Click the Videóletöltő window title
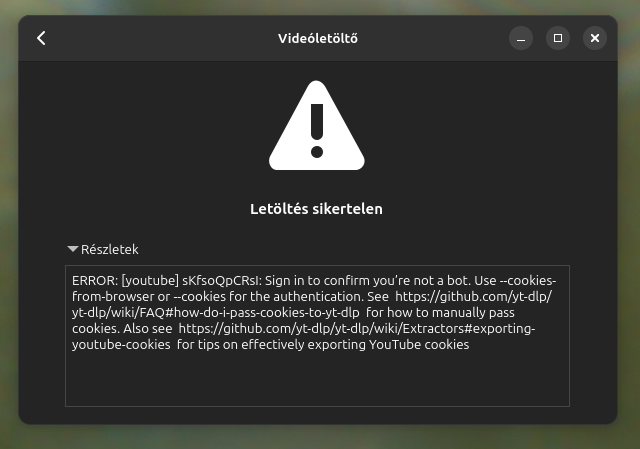Image resolution: width=640 pixels, height=449 pixels. click(318, 38)
